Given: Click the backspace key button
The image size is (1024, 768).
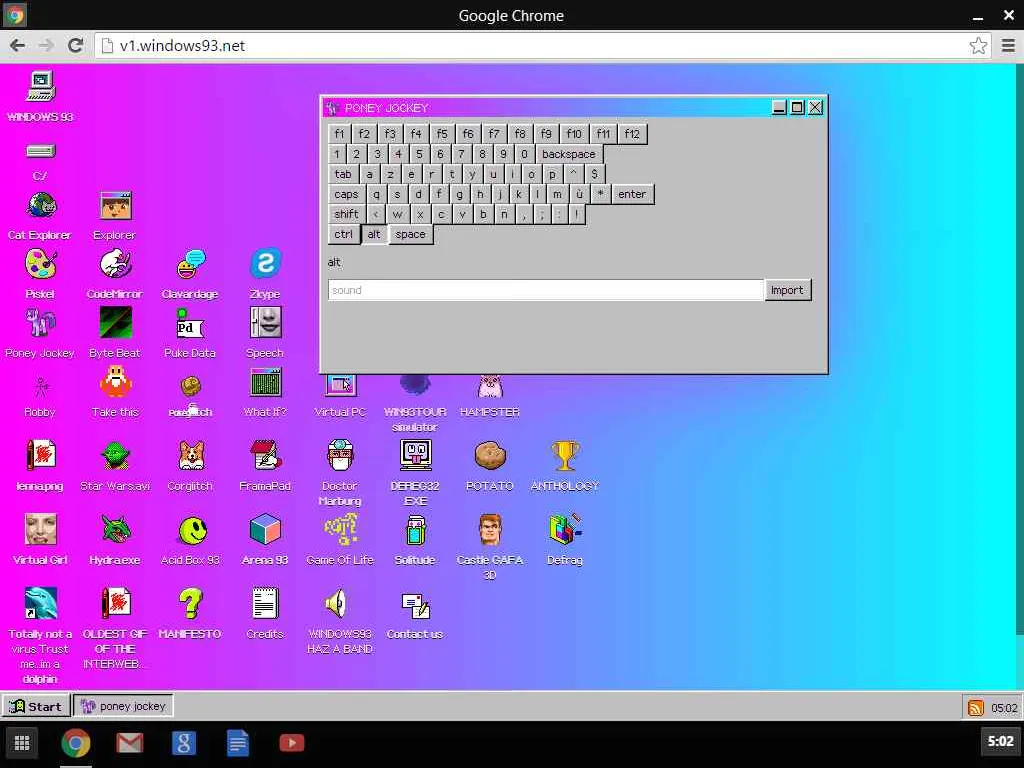Looking at the screenshot, I should coord(569,154).
